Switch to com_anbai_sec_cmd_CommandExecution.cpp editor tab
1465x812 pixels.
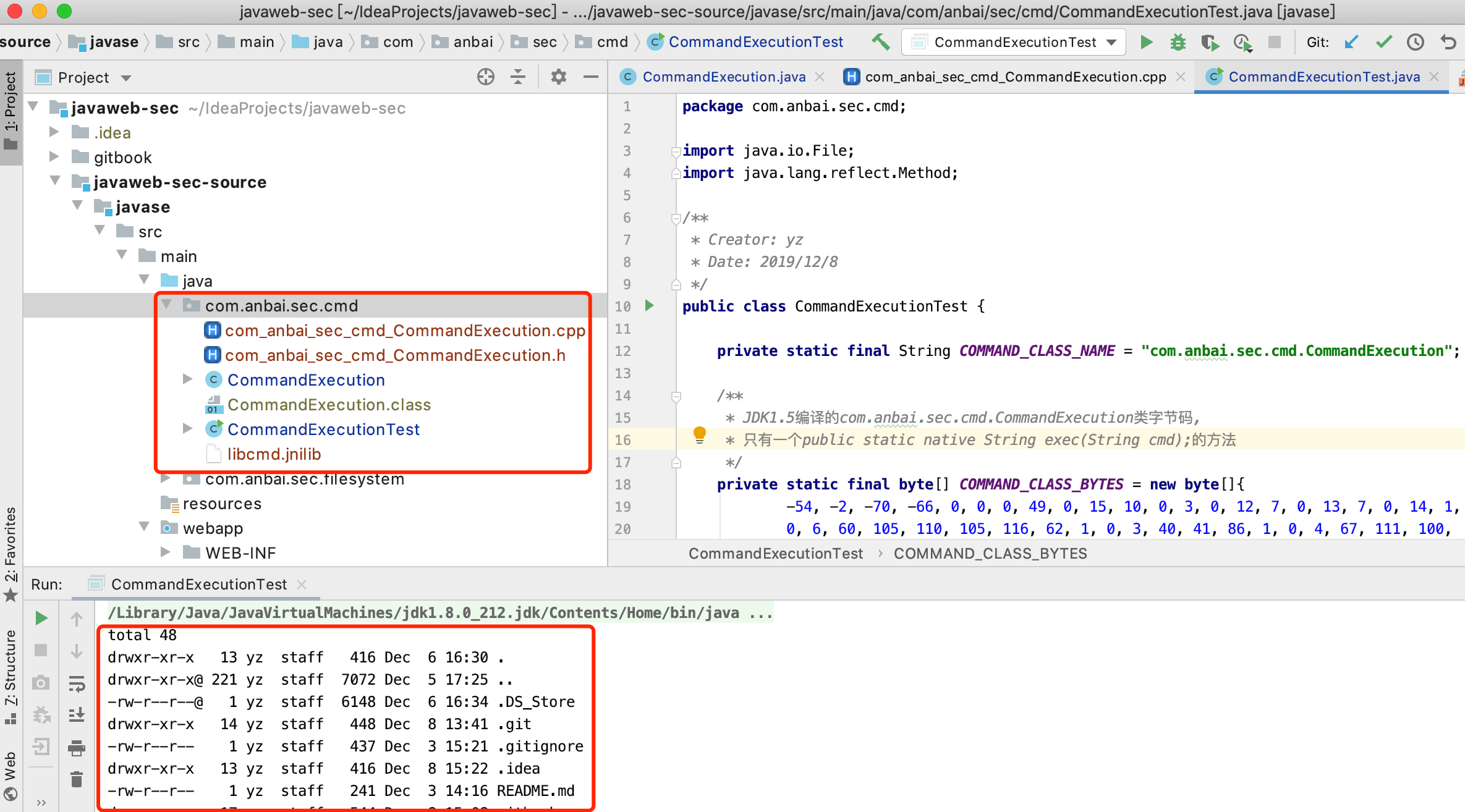1014,77
